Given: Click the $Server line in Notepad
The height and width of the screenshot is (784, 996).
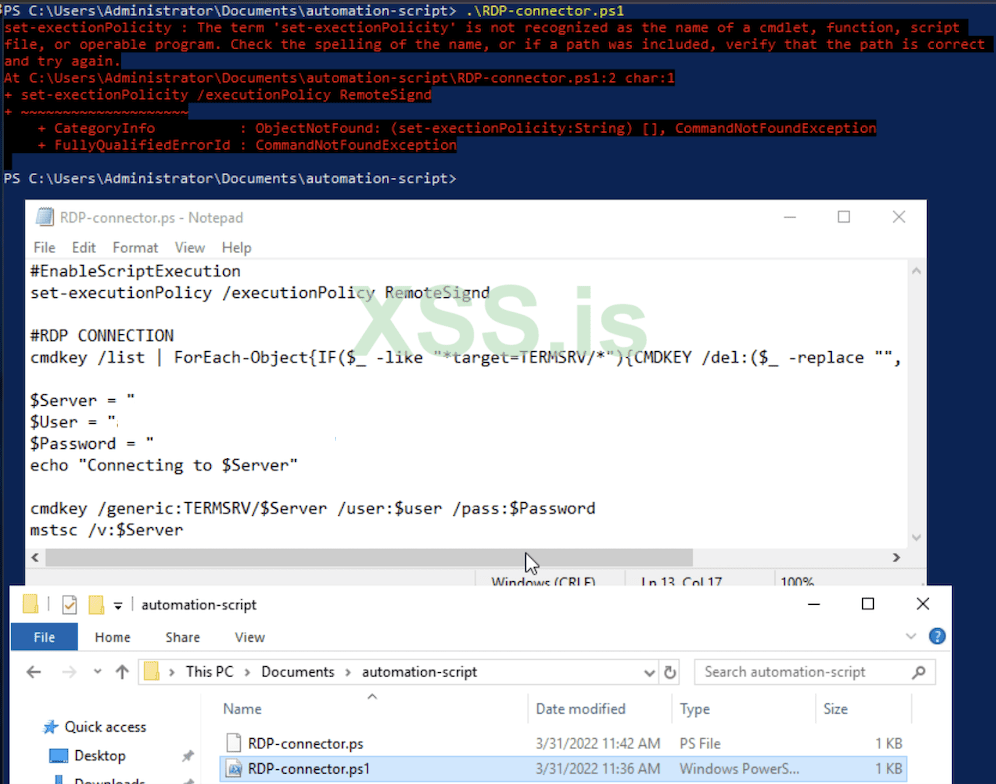Looking at the screenshot, I should (82, 400).
